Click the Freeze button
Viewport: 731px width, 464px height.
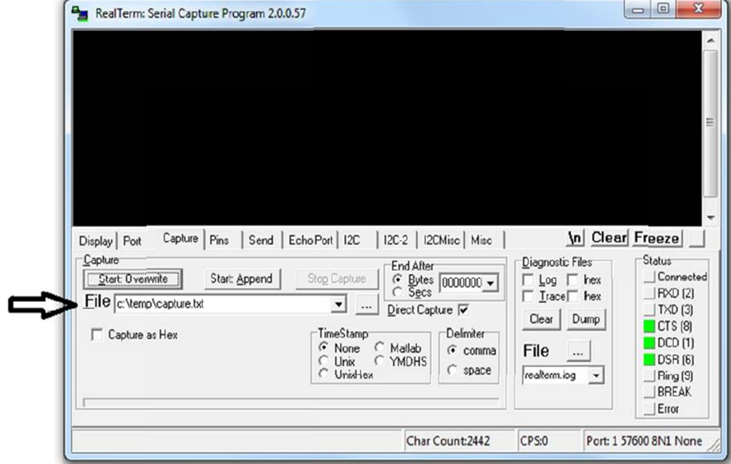coord(657,238)
